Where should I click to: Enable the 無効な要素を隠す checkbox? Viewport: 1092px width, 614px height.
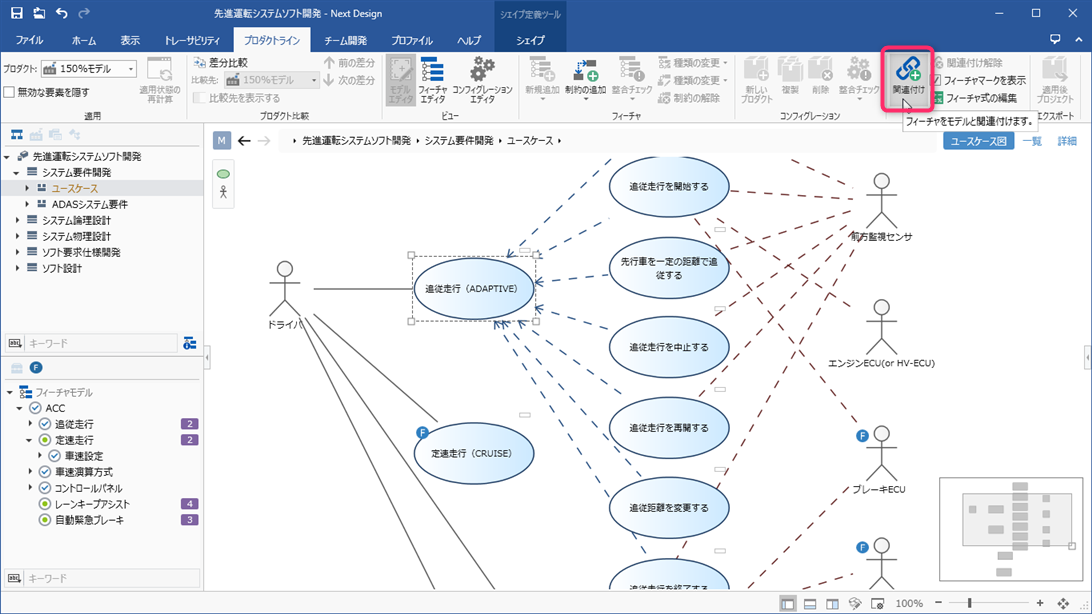tap(12, 92)
